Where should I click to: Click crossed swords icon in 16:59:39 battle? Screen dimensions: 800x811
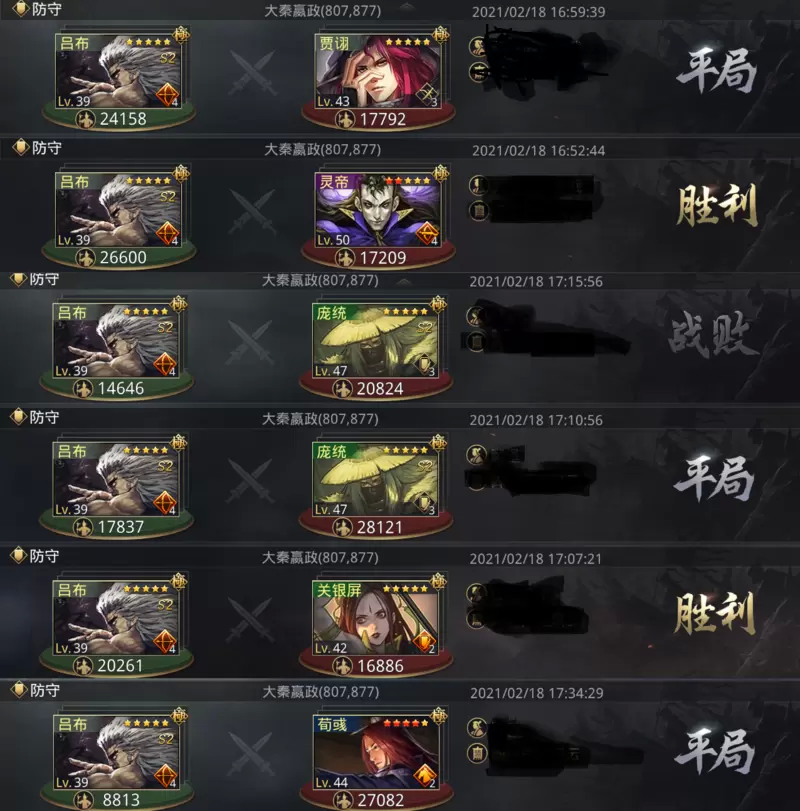tap(252, 72)
